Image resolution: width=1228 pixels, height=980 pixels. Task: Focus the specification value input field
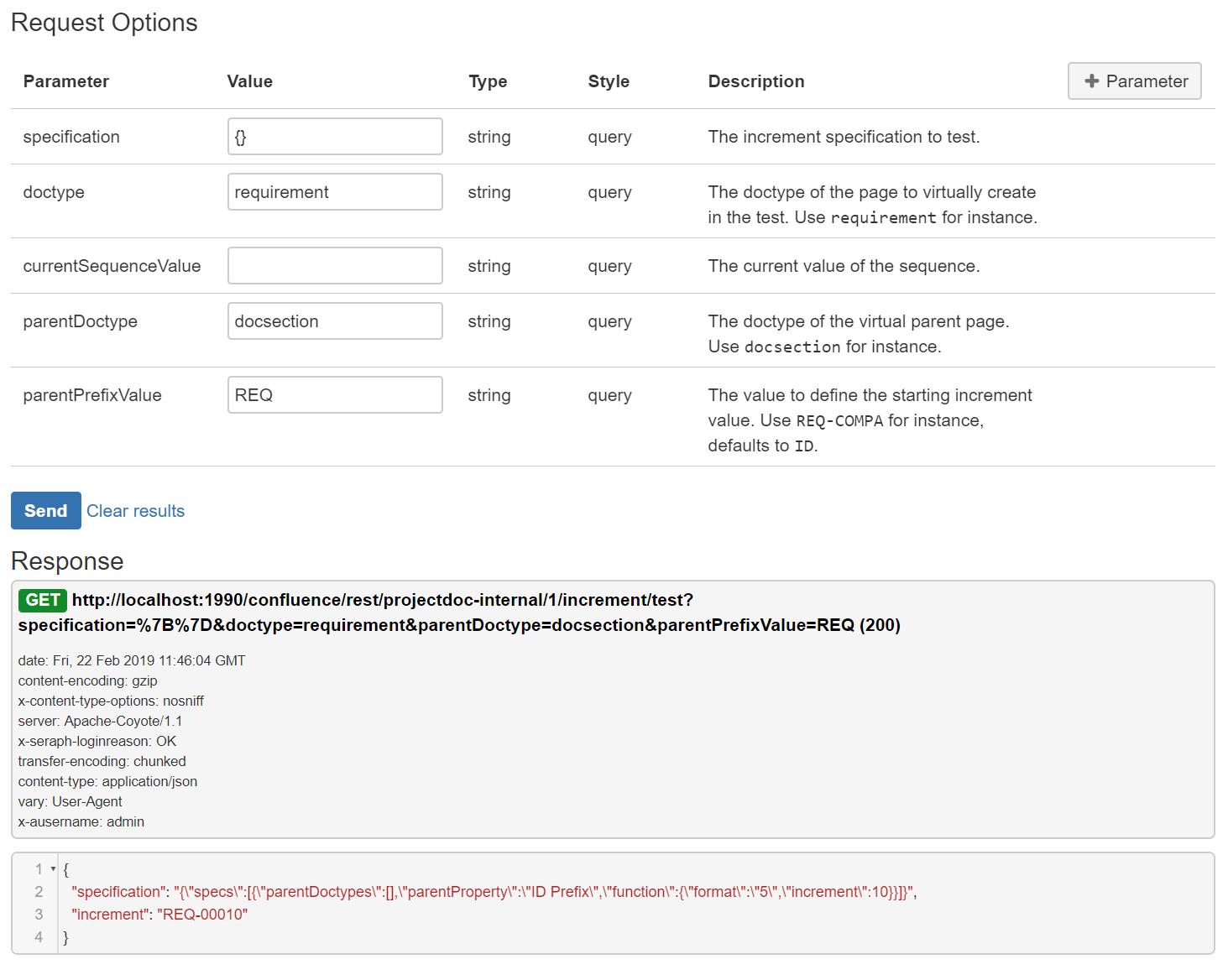click(335, 137)
